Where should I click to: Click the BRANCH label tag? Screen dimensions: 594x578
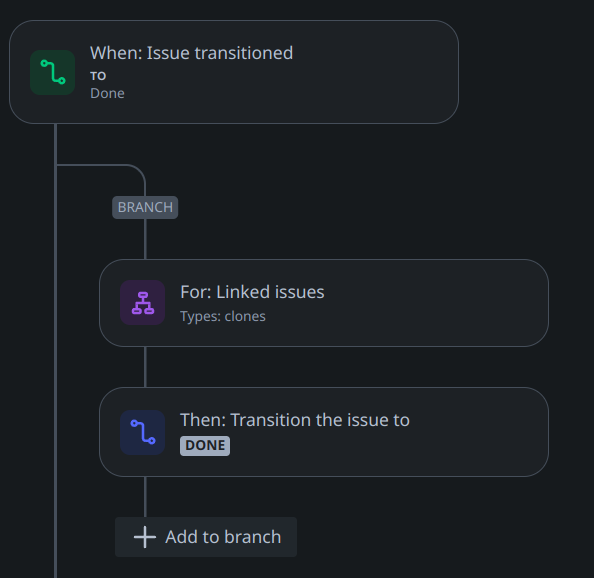(x=145, y=208)
